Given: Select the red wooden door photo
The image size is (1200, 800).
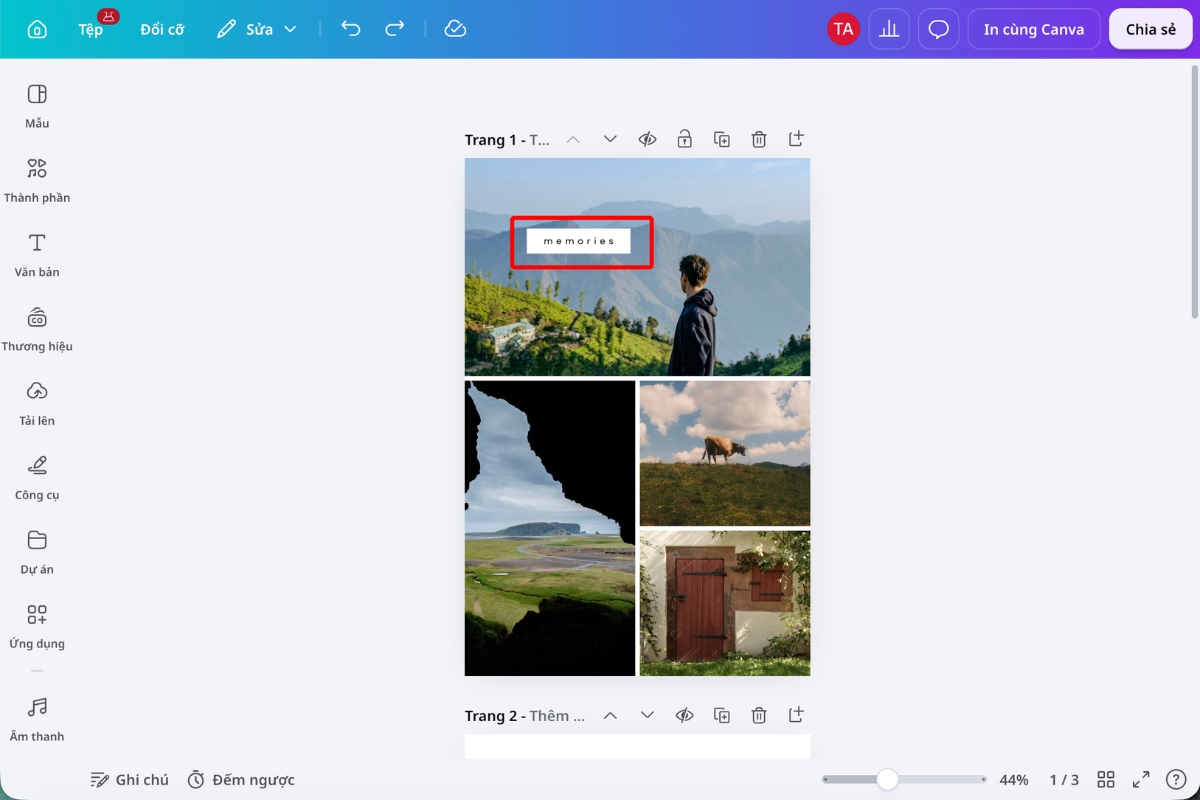Looking at the screenshot, I should 725,603.
